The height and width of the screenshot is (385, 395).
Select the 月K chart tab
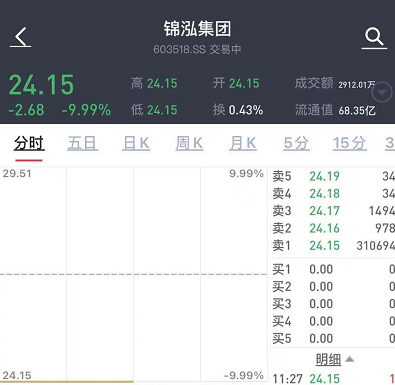pyautogui.click(x=243, y=144)
